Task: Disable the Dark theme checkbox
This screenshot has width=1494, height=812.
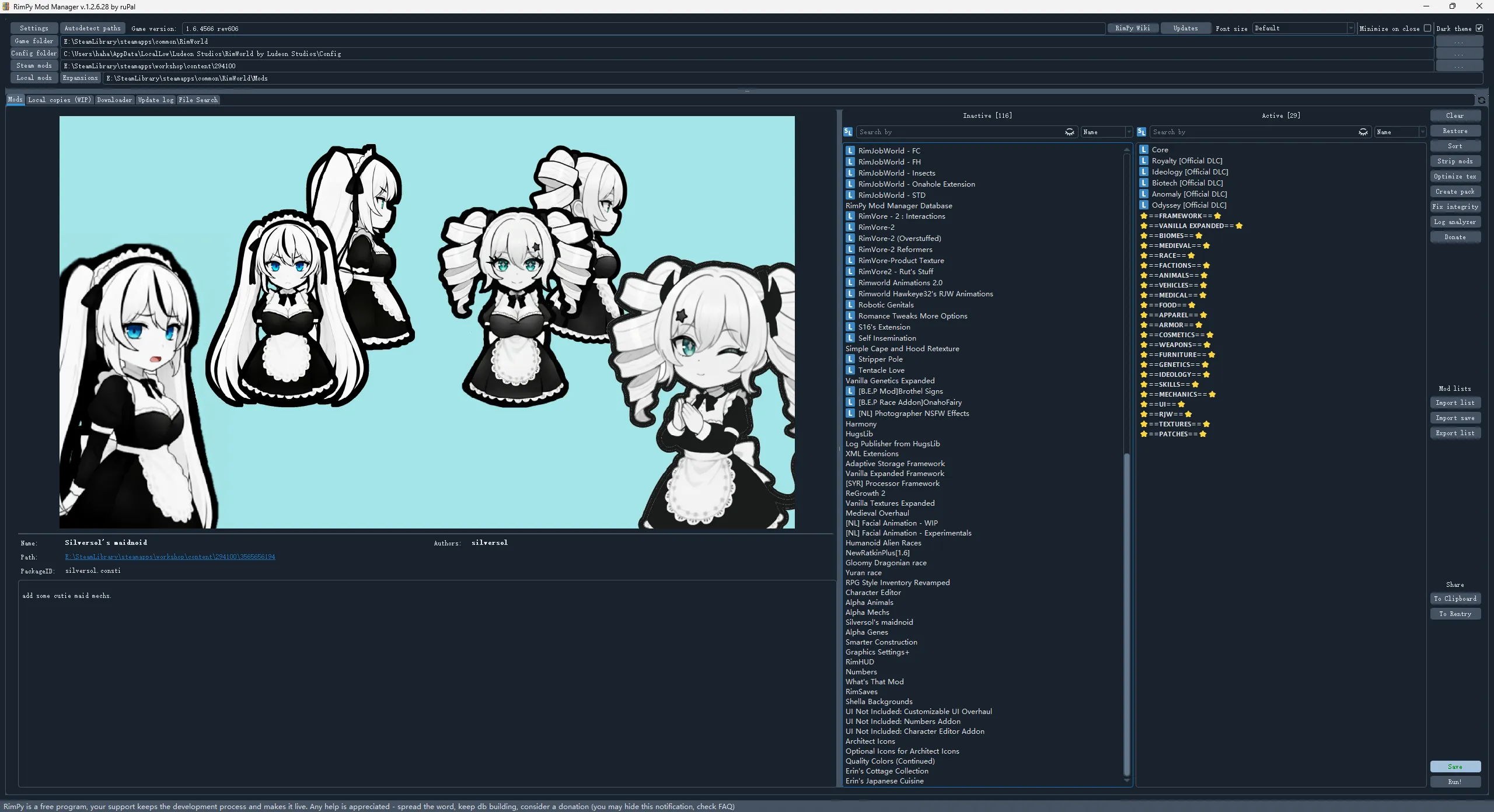Action: pos(1479,28)
